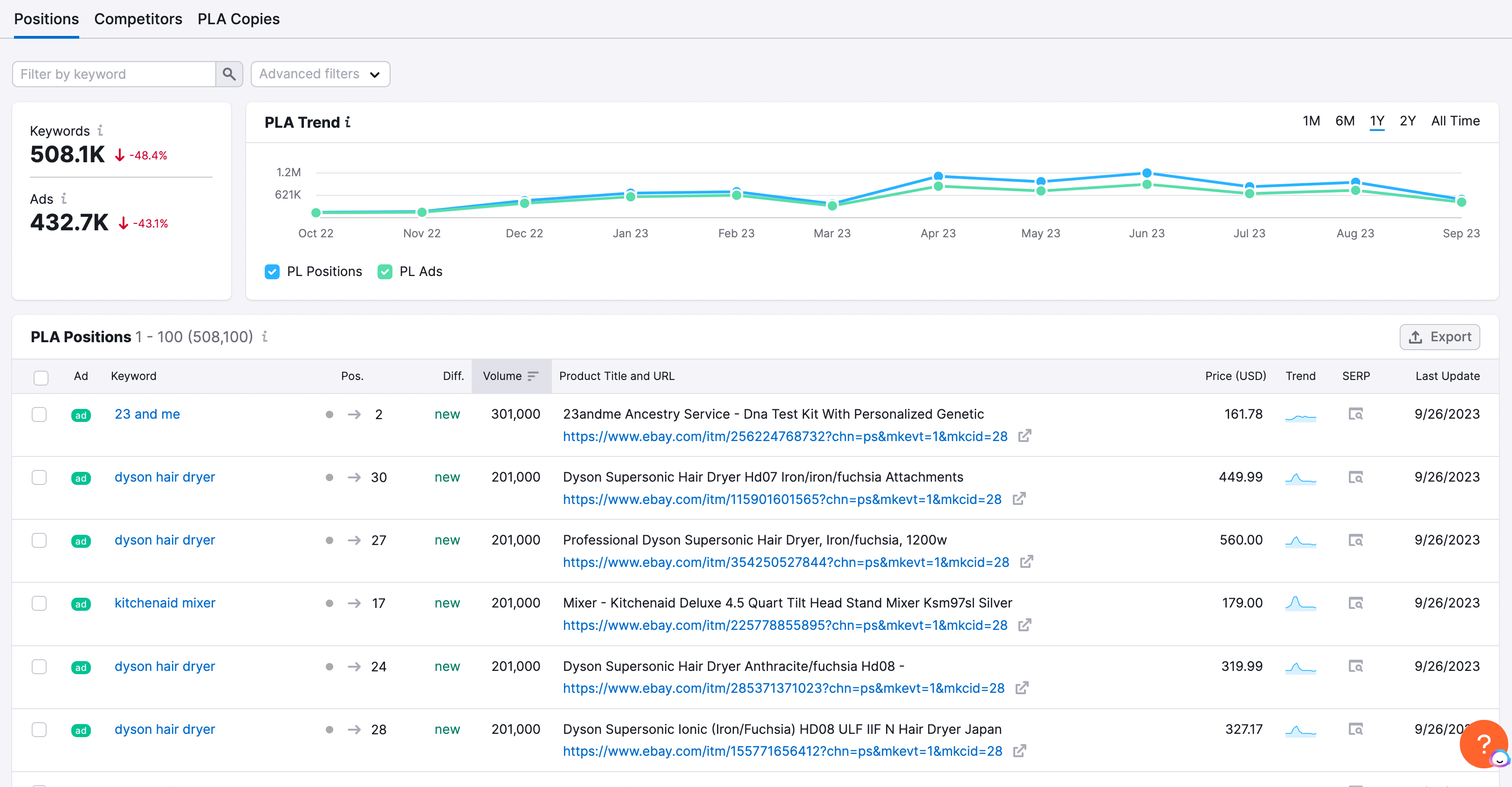The height and width of the screenshot is (787, 1512).
Task: Select the 1M time range
Action: click(x=1311, y=121)
